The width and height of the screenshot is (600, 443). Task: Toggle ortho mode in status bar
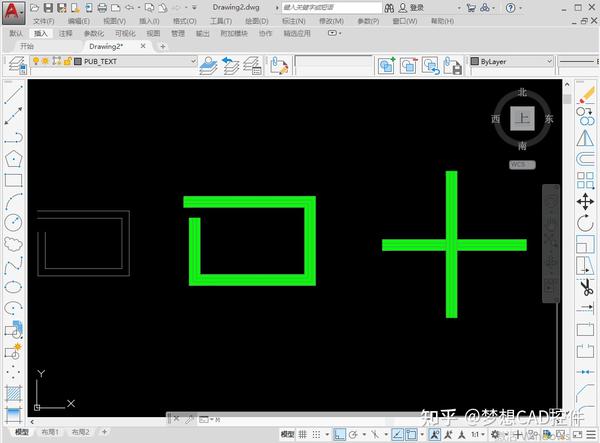[x=339, y=434]
